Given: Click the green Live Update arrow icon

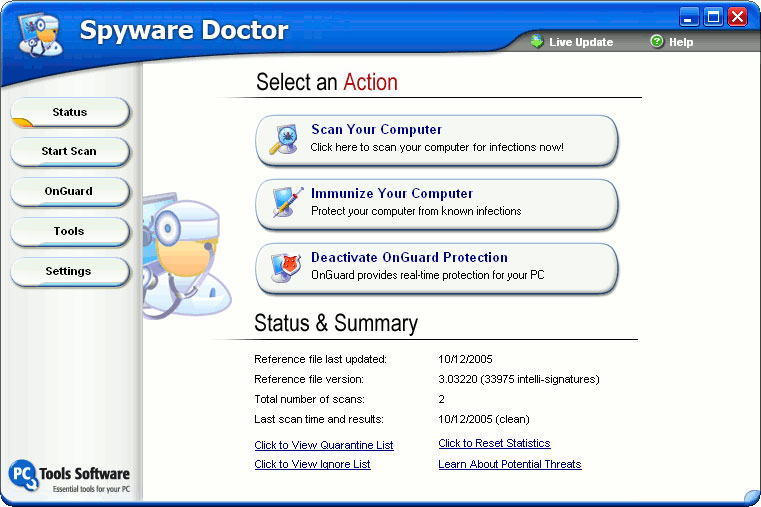Looking at the screenshot, I should tap(537, 42).
